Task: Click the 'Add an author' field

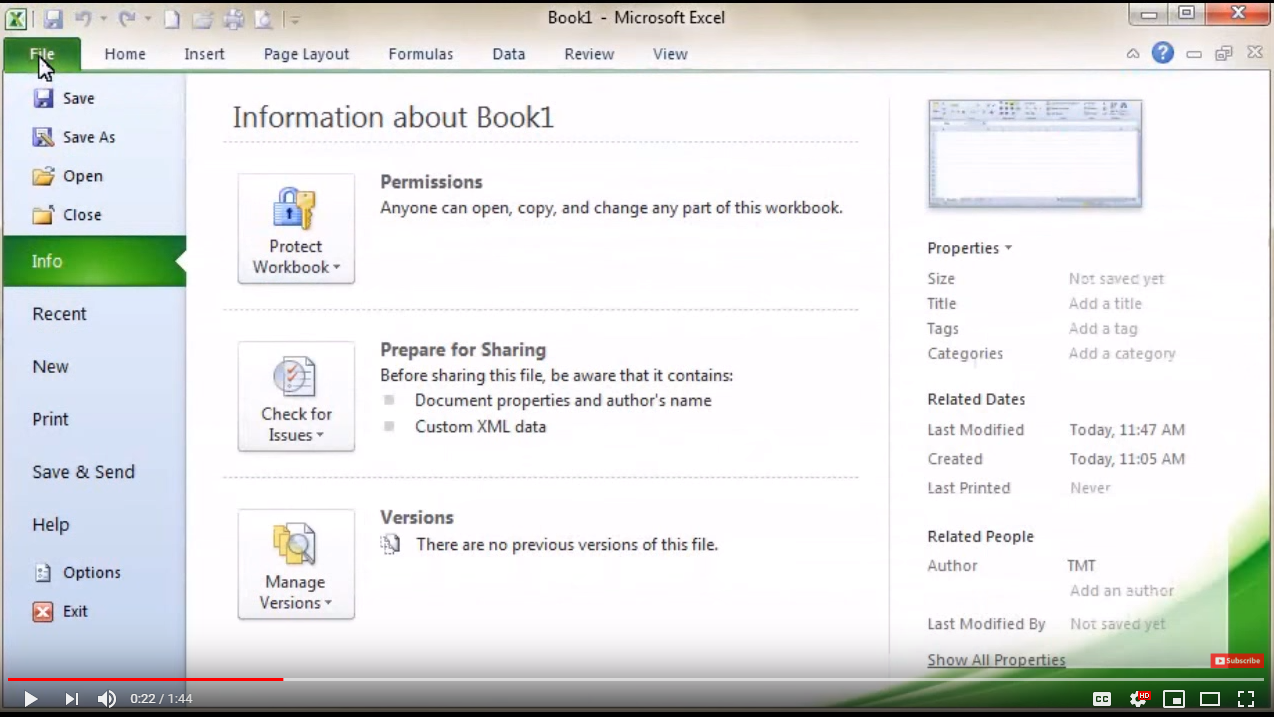Action: click(1122, 591)
